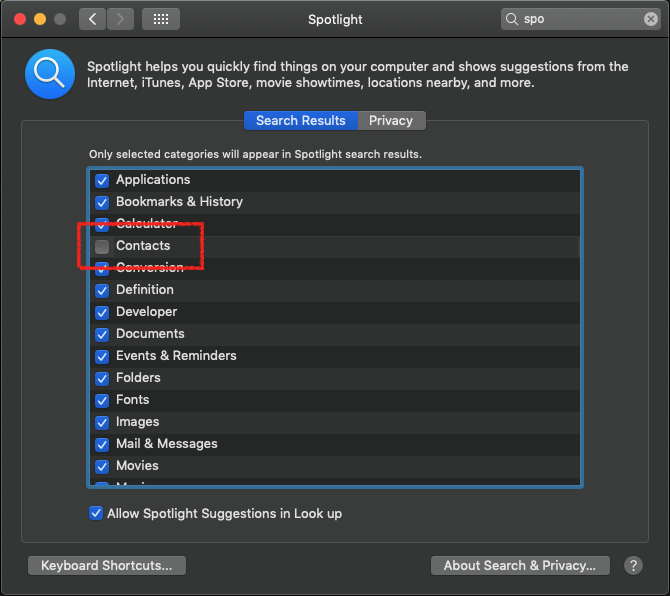Screen dimensions: 670x596
Task: Select the Applications row label
Action: [x=153, y=179]
